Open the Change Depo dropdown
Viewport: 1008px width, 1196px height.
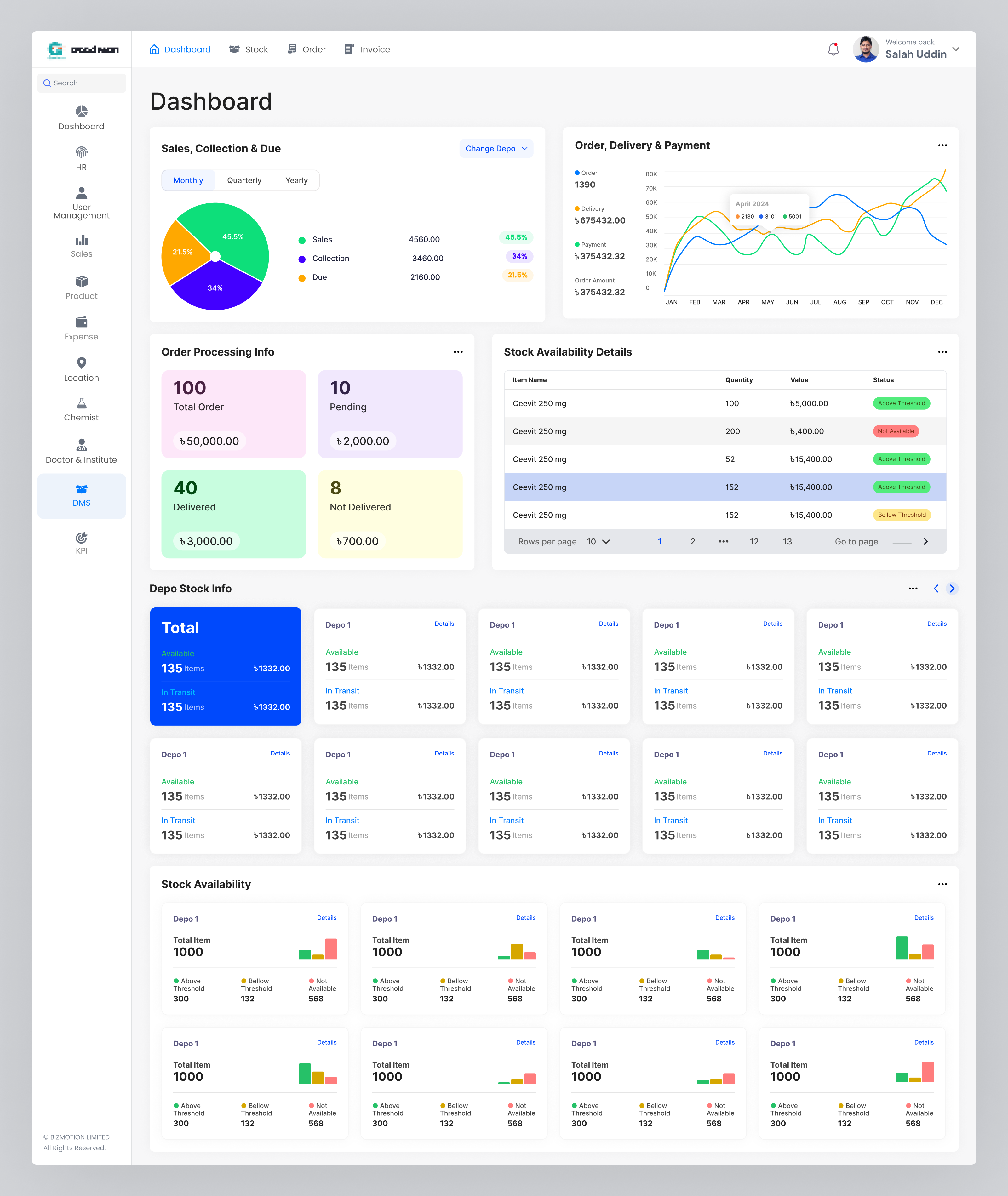pyautogui.click(x=495, y=148)
